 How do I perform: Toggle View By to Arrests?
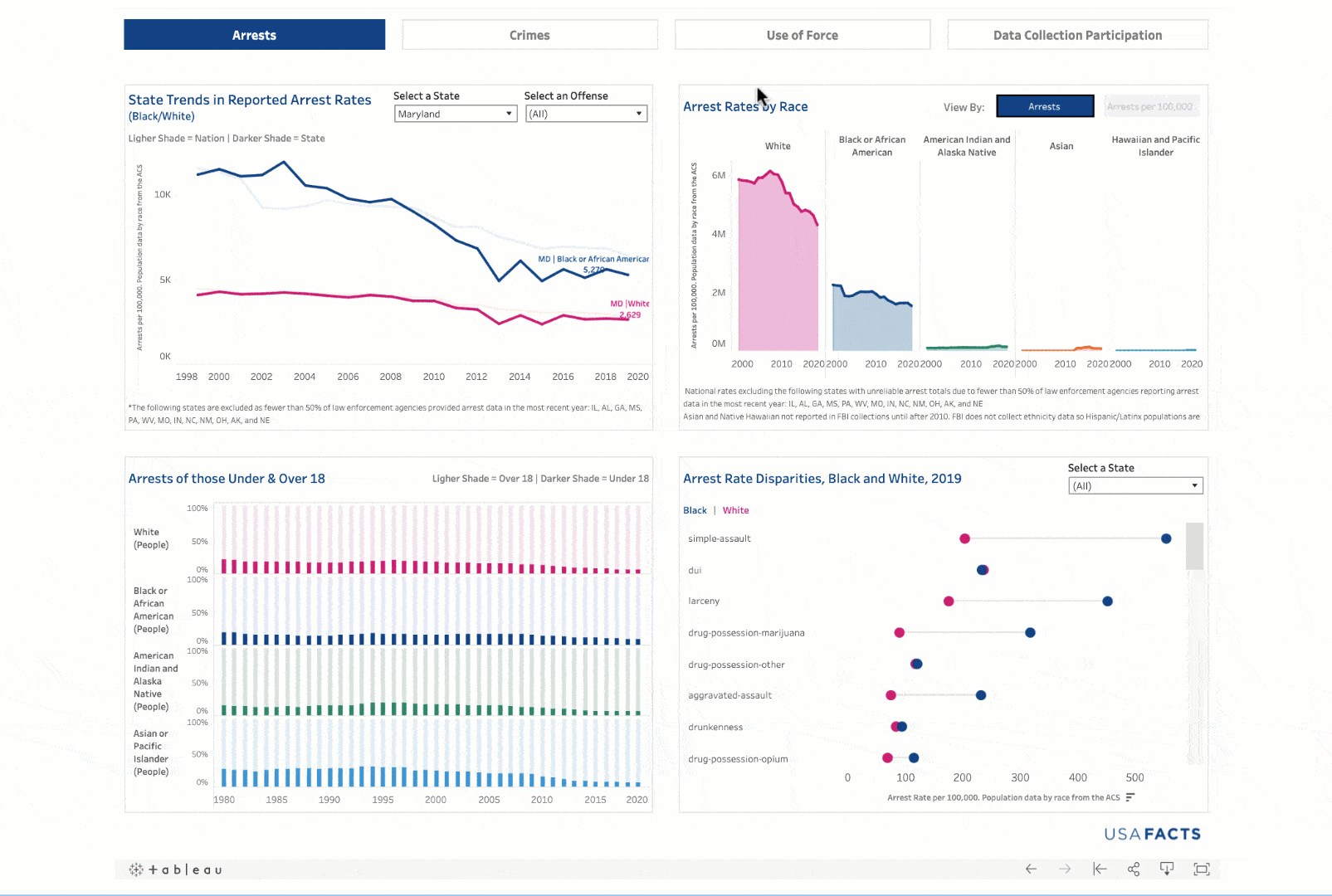tap(1044, 106)
